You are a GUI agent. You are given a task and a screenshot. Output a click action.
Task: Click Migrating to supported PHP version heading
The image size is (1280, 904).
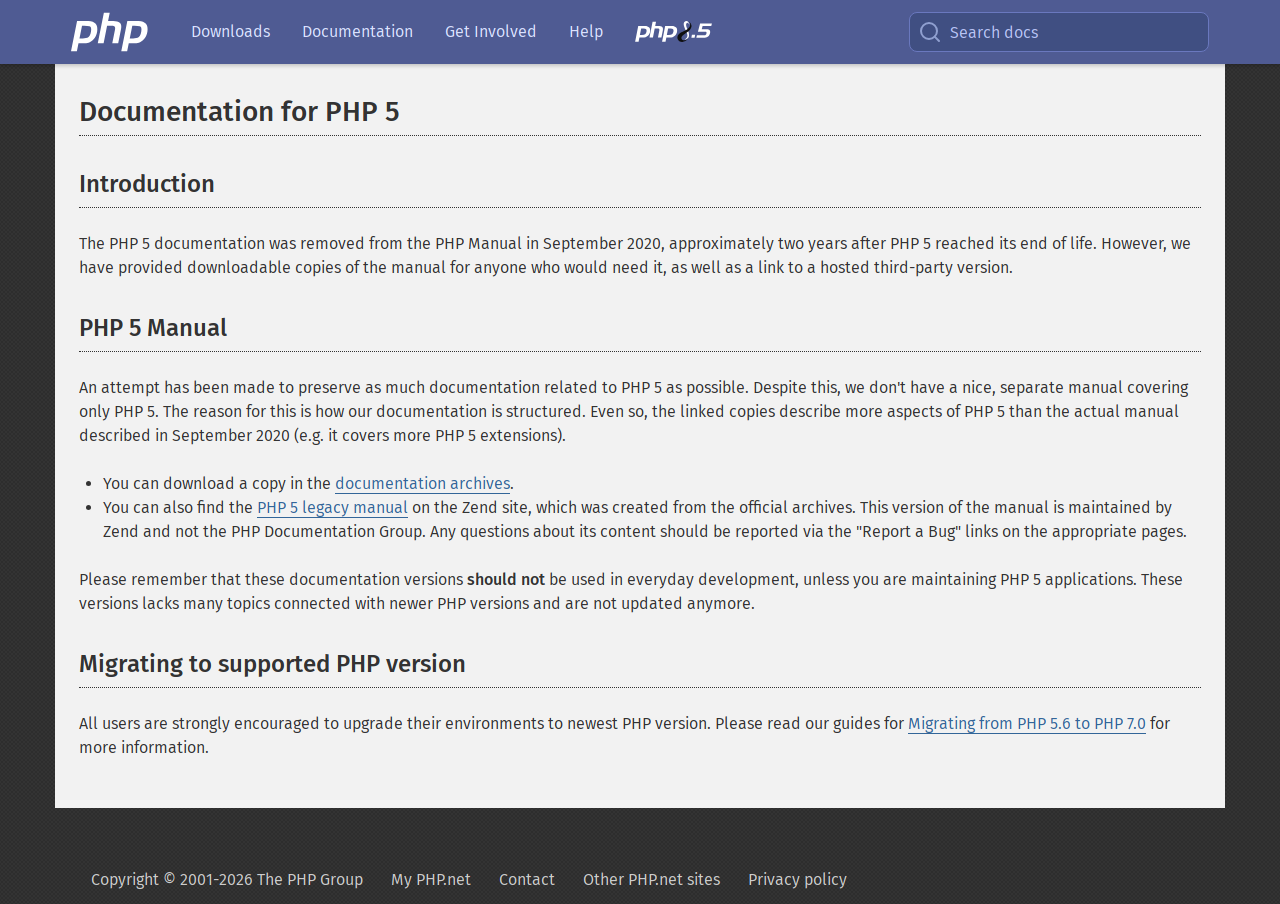[x=272, y=664]
